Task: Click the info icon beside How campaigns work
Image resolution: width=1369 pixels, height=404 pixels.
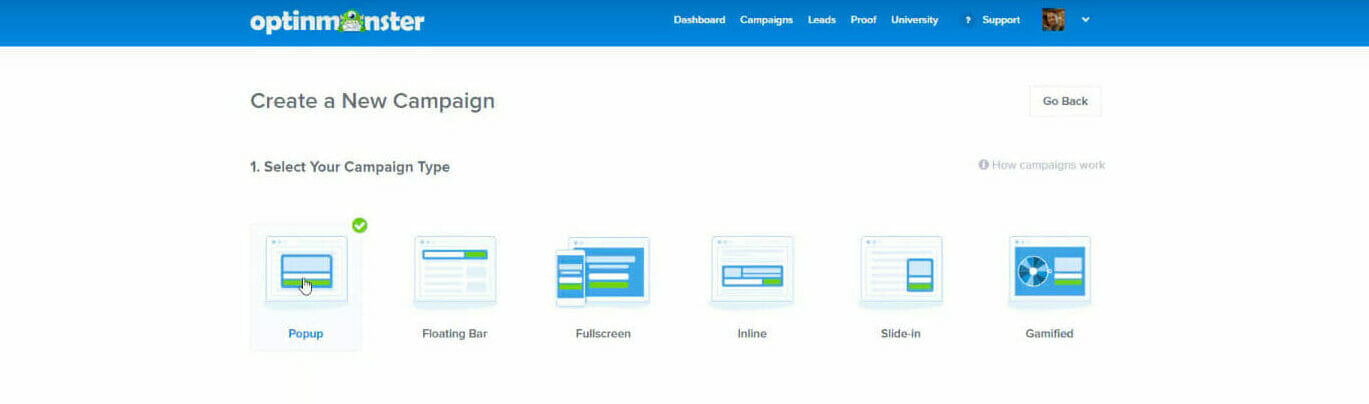Action: 983,165
